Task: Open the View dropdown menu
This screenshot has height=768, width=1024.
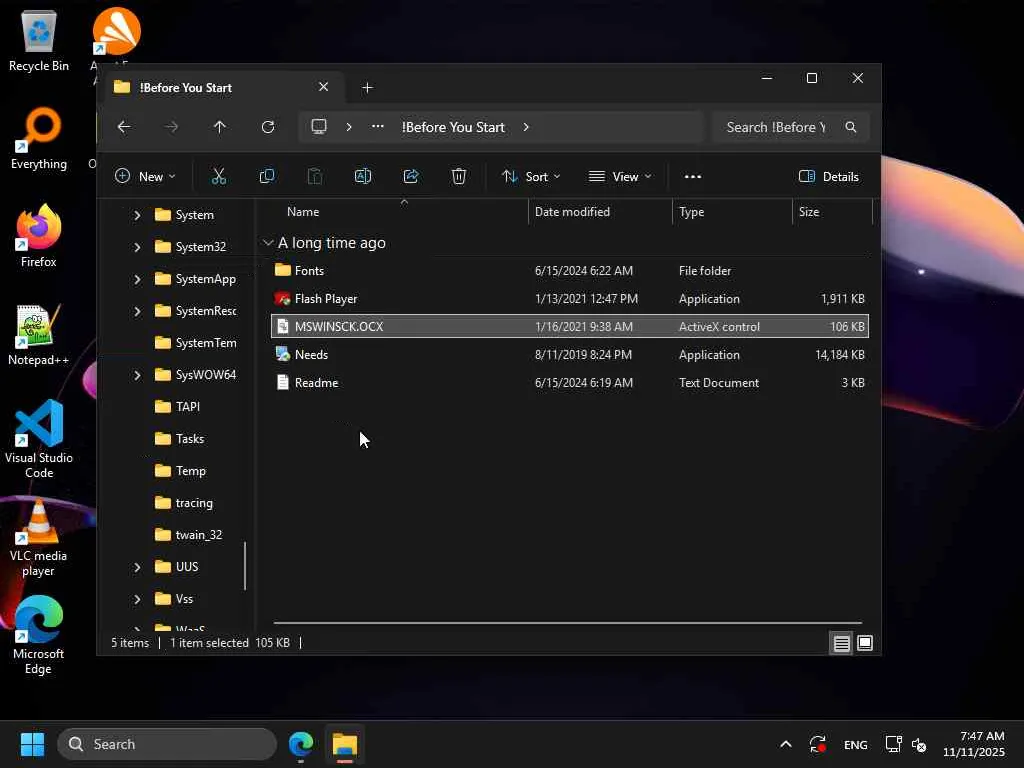Action: coord(620,176)
